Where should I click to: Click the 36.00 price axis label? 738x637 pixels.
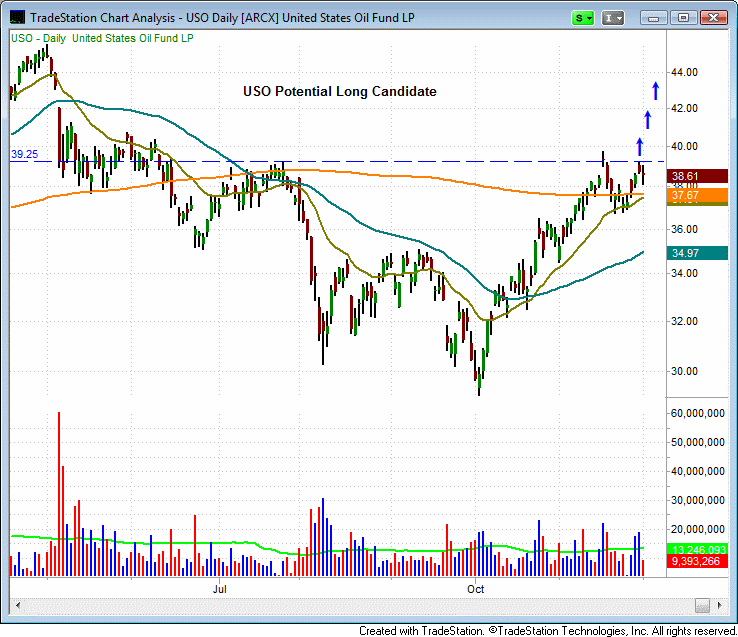coord(685,229)
